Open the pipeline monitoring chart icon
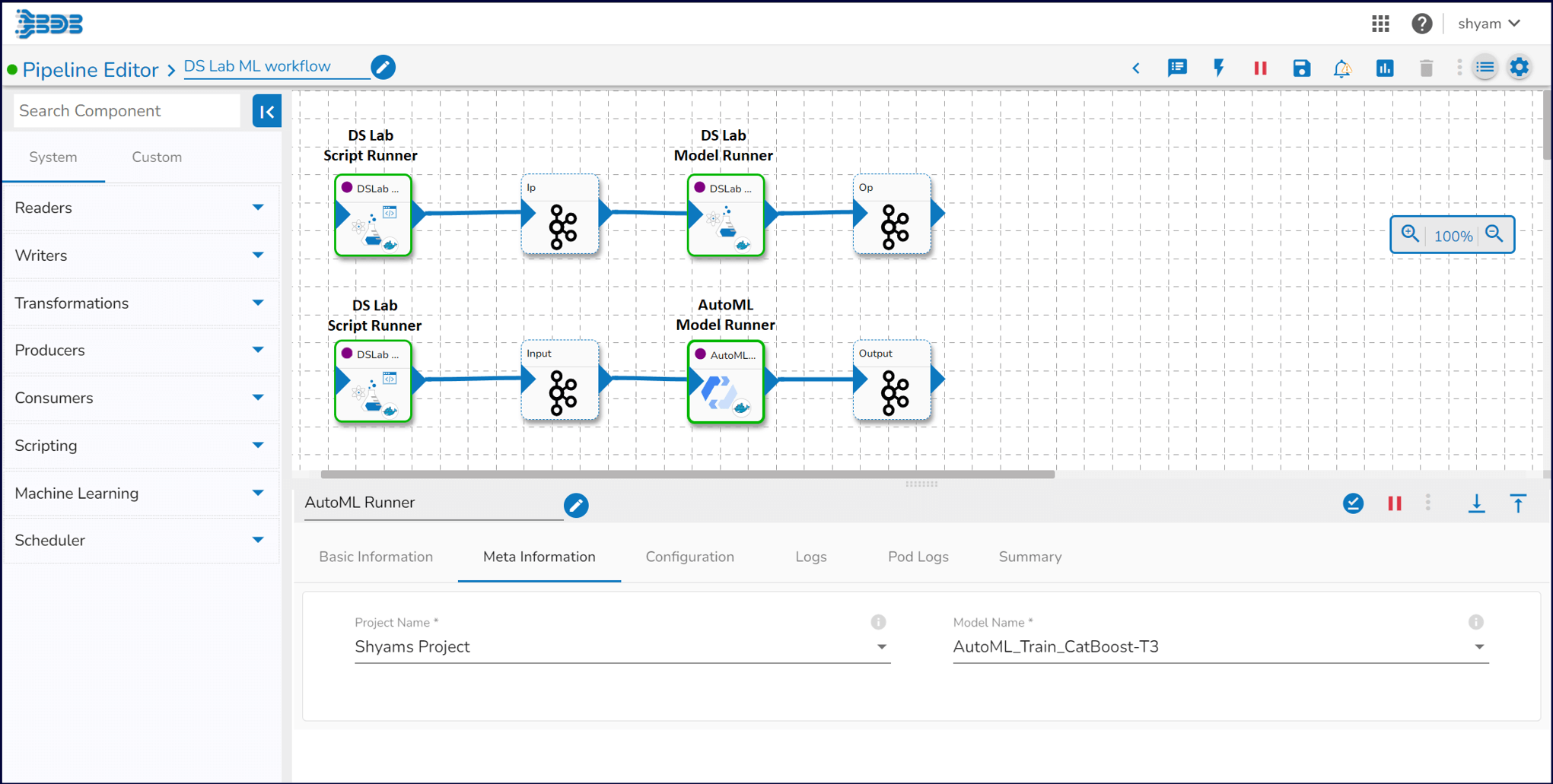Image resolution: width=1553 pixels, height=784 pixels. coord(1384,68)
